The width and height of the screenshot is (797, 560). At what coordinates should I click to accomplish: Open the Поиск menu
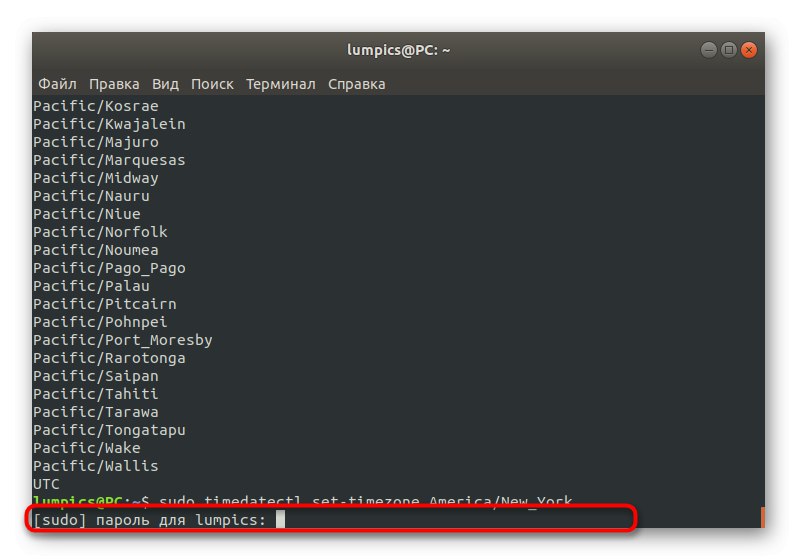212,84
